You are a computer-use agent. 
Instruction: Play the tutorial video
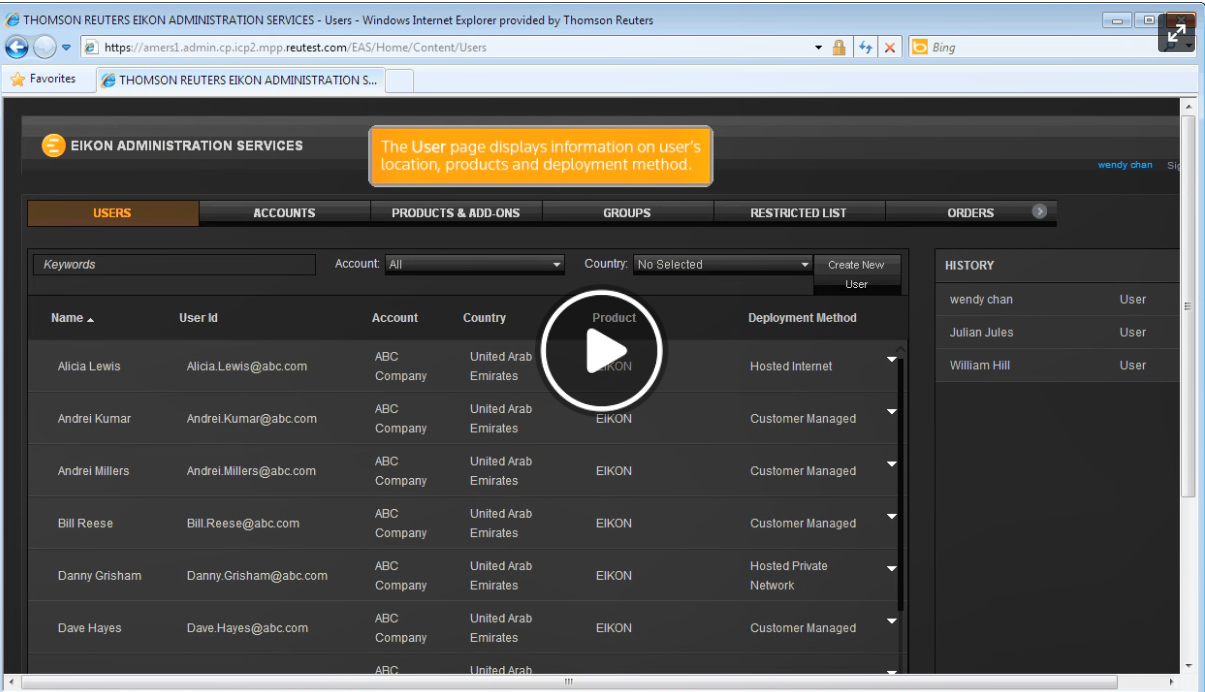[x=602, y=350]
